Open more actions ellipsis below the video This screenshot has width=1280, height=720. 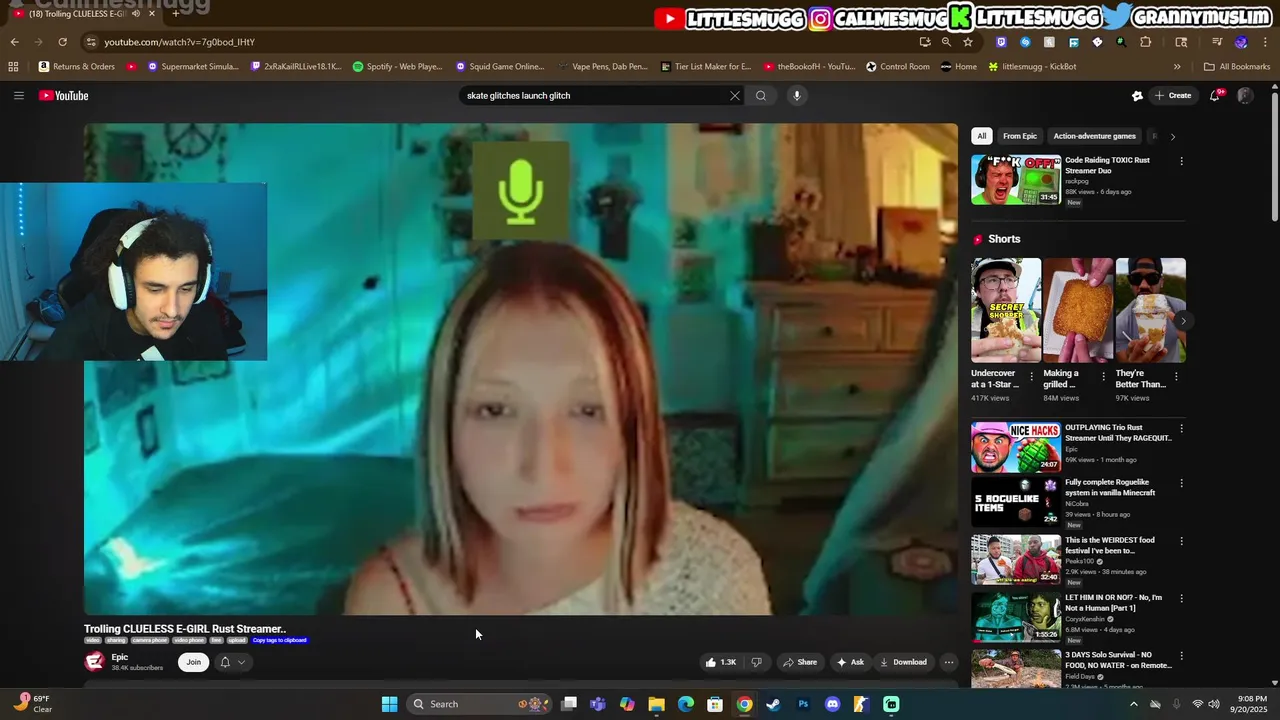pos(949,662)
